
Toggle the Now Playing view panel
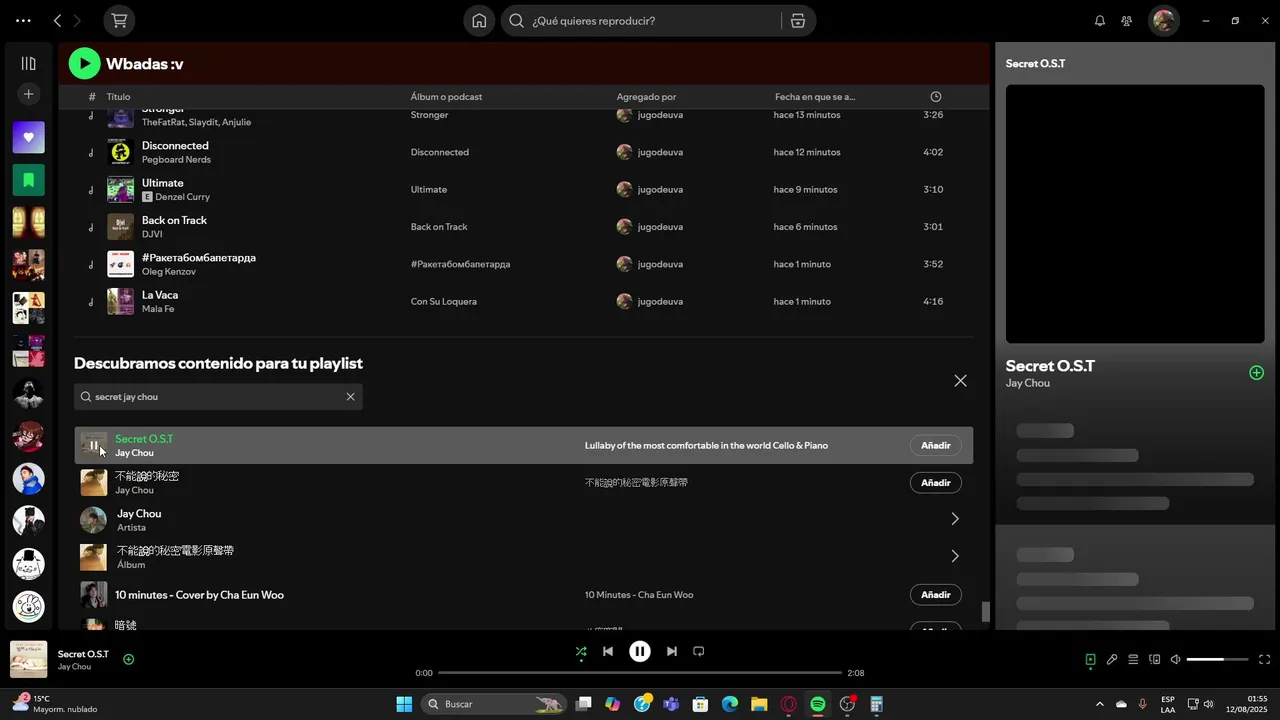coord(1090,660)
